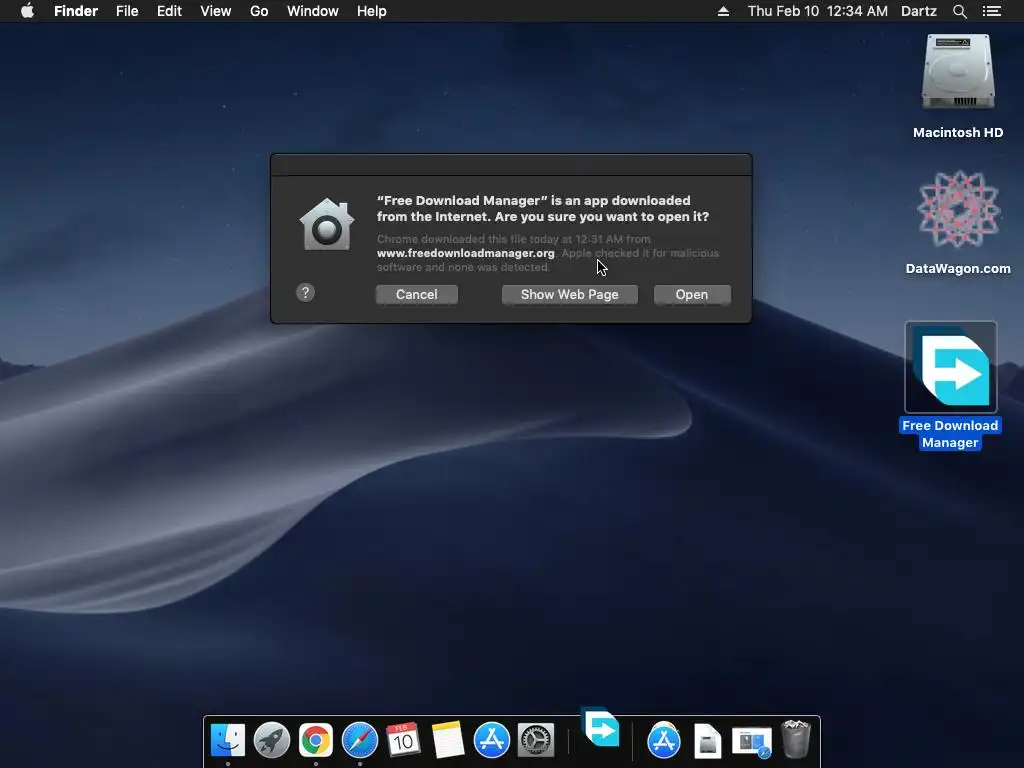Open System Preferences gear in Dock
Viewport: 1024px width, 768px height.
click(x=536, y=740)
